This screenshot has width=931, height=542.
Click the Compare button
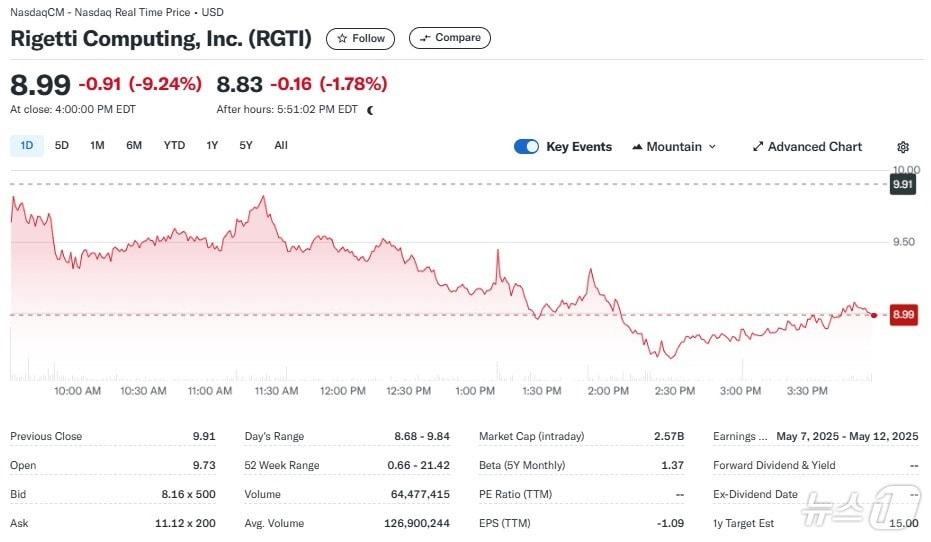[450, 38]
